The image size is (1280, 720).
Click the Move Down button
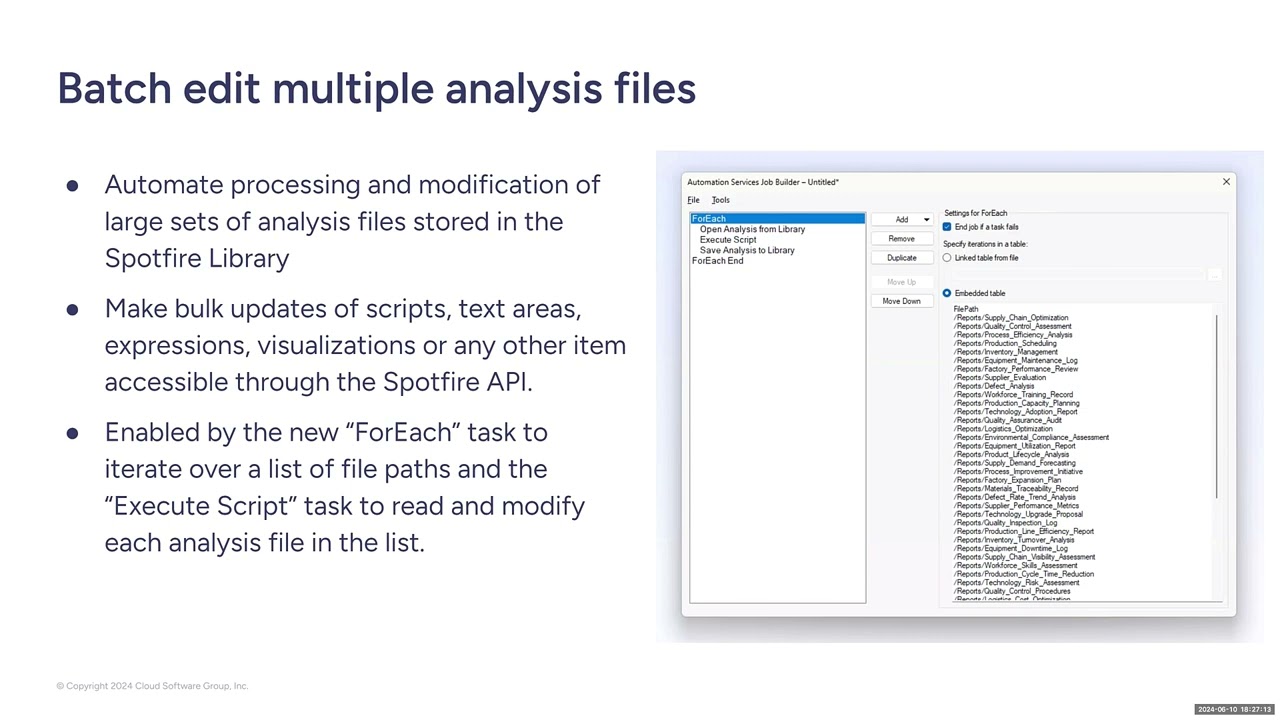pyautogui.click(x=901, y=300)
